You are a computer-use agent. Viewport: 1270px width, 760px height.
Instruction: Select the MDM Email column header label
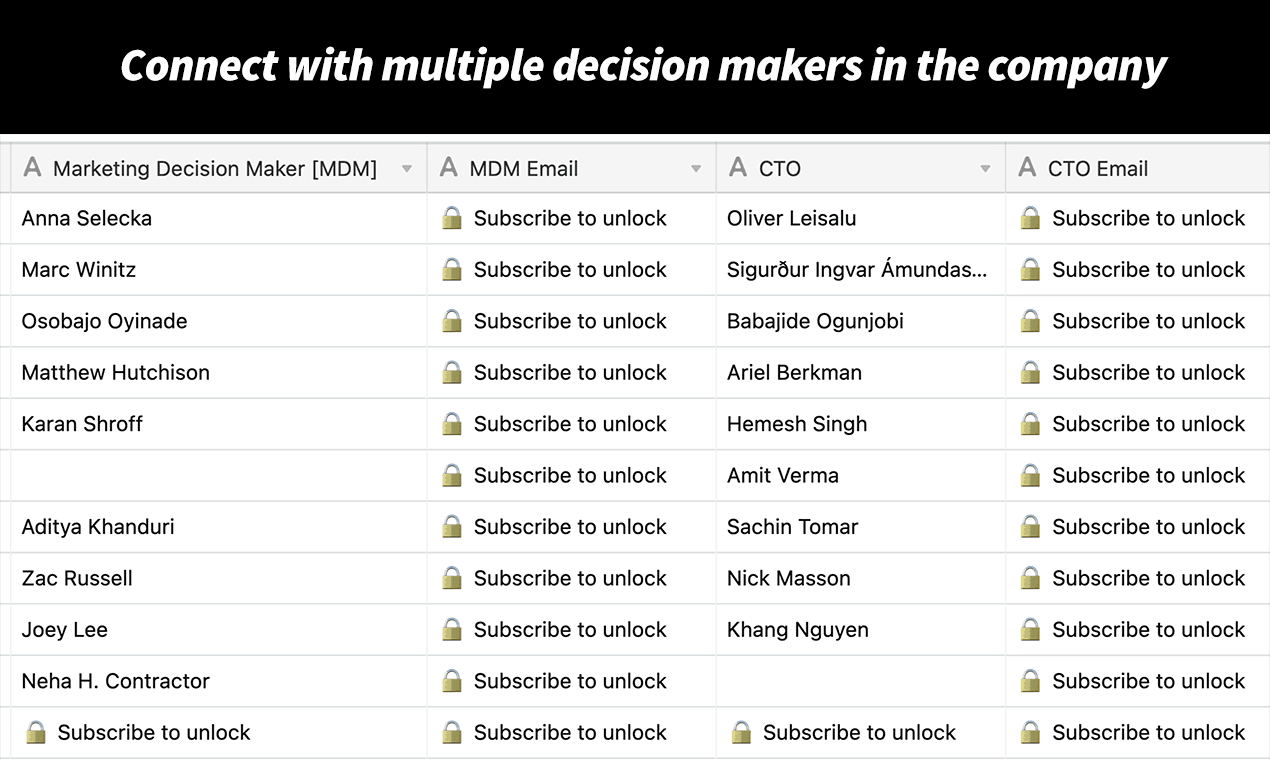tap(524, 169)
